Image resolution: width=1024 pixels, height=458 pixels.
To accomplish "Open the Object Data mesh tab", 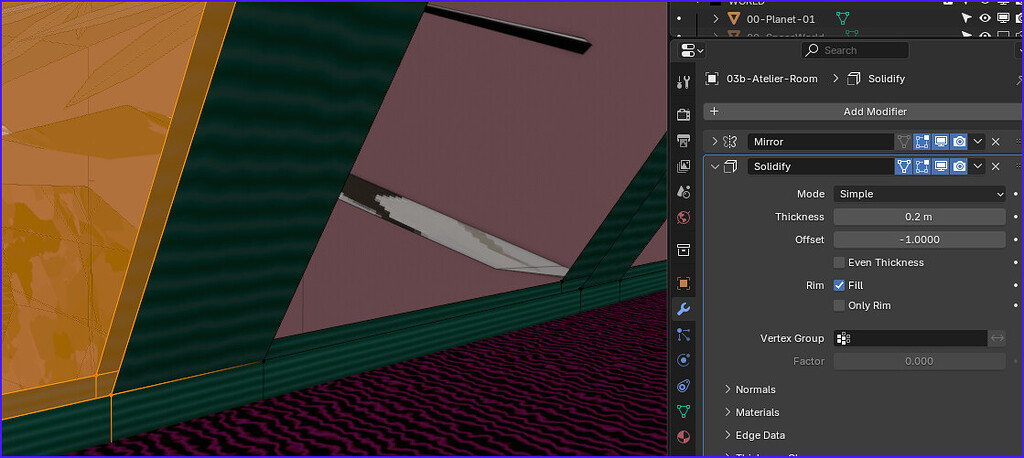I will pos(683,411).
